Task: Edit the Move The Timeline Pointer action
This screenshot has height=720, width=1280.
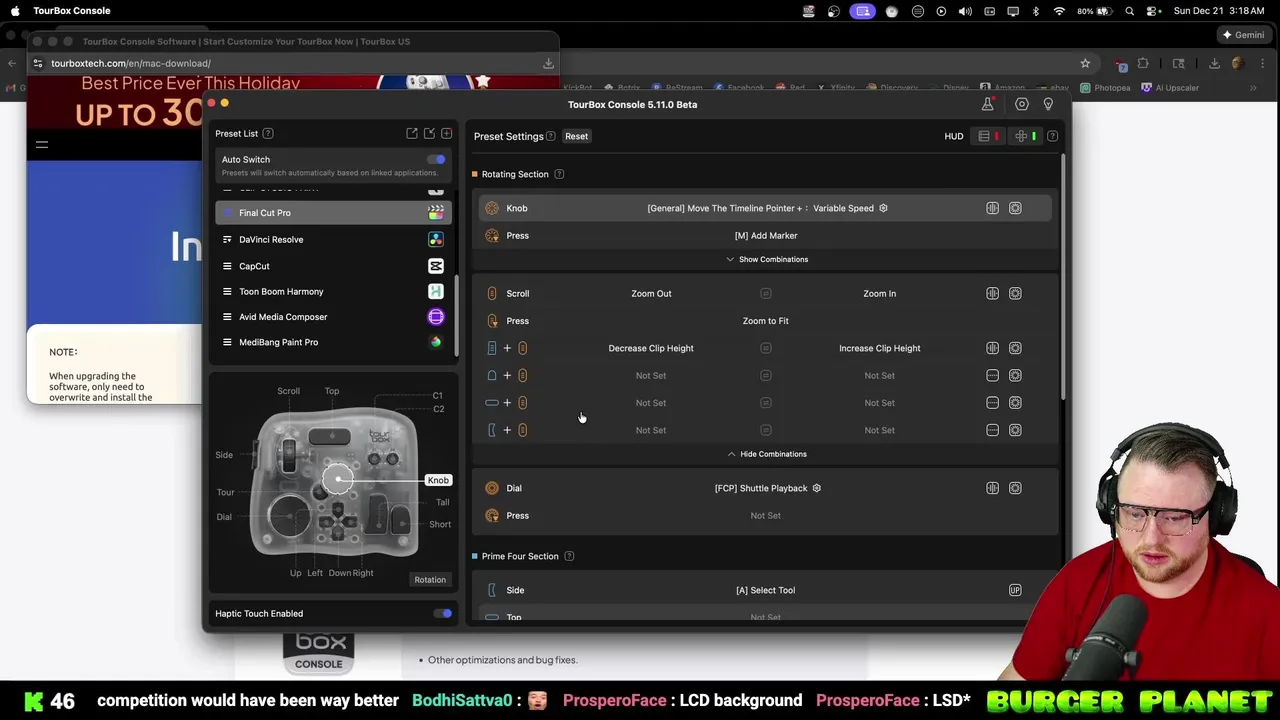Action: 760,208
